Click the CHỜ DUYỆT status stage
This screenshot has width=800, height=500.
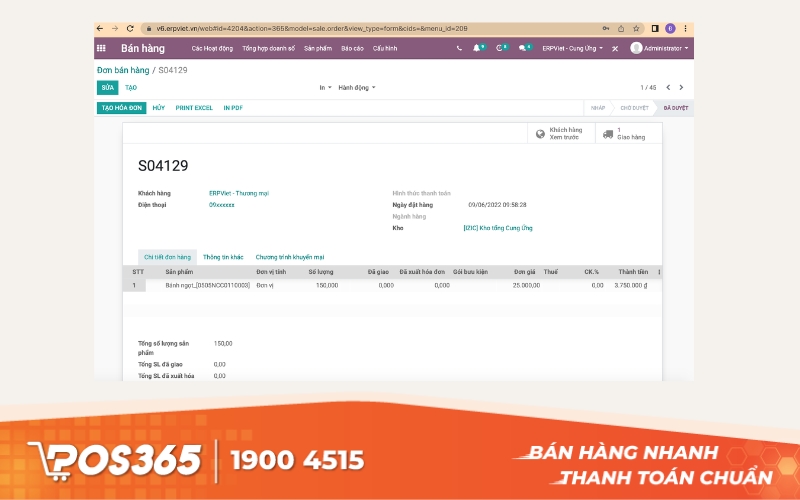click(x=634, y=108)
